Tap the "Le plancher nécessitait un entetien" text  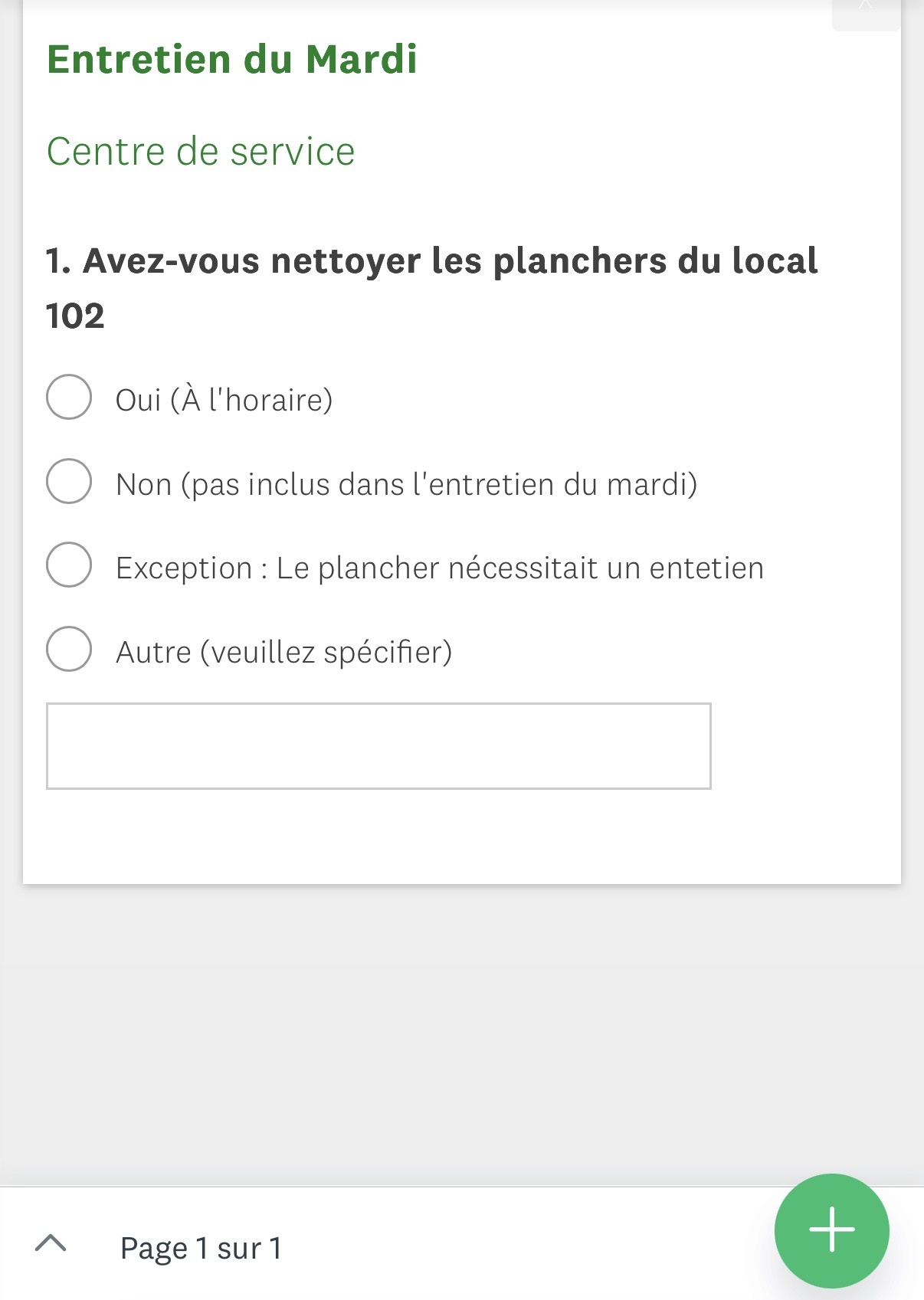coord(519,568)
